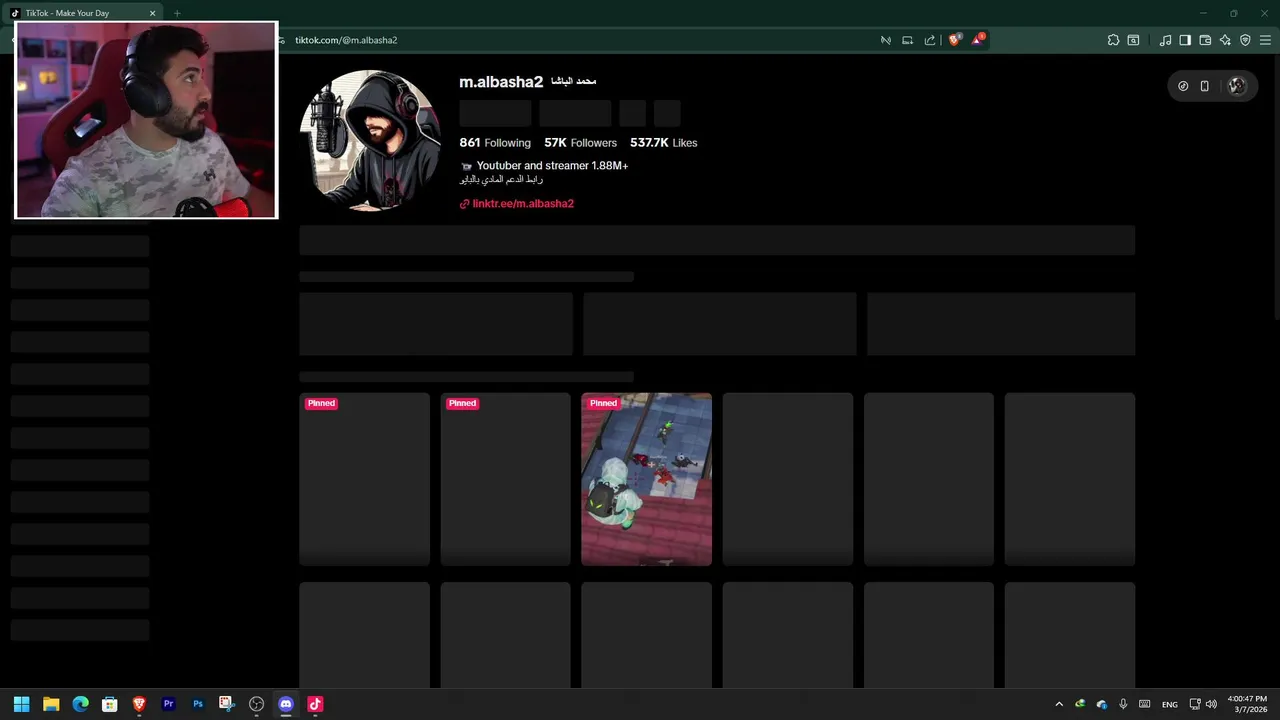Open the Brave Shields lion icon
This screenshot has width=1280, height=720.
coord(954,40)
